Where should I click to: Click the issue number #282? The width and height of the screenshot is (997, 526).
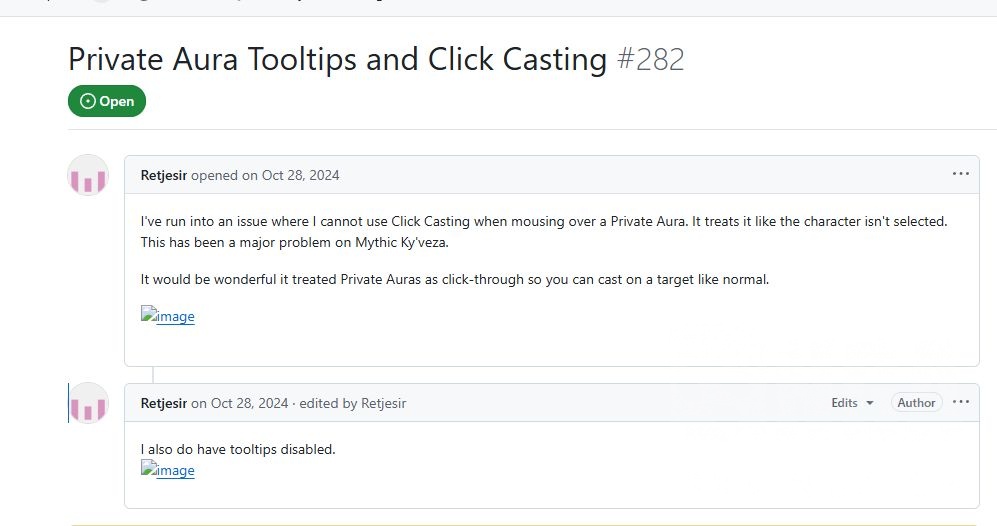(x=650, y=60)
